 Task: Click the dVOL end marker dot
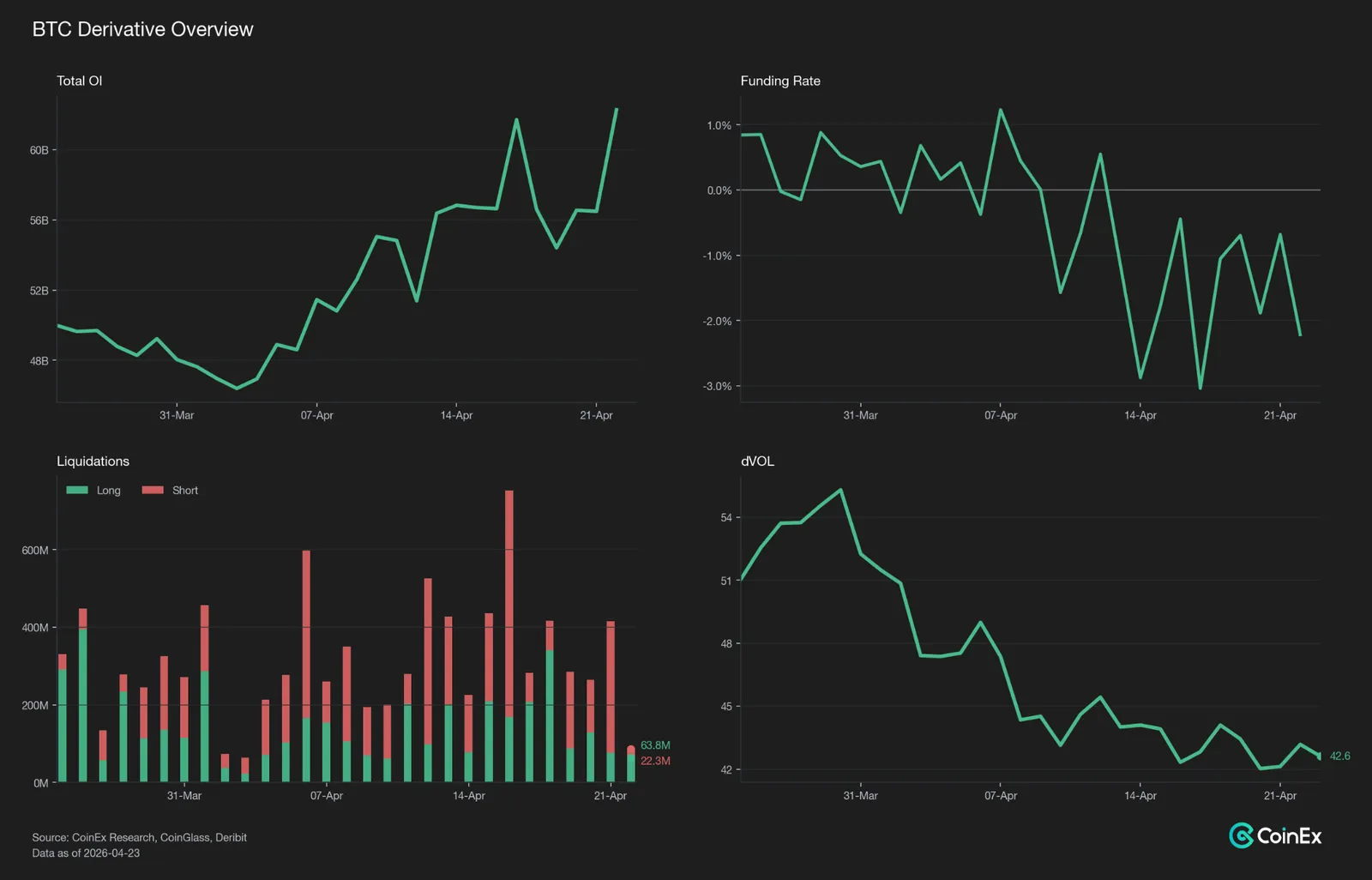pos(1319,756)
